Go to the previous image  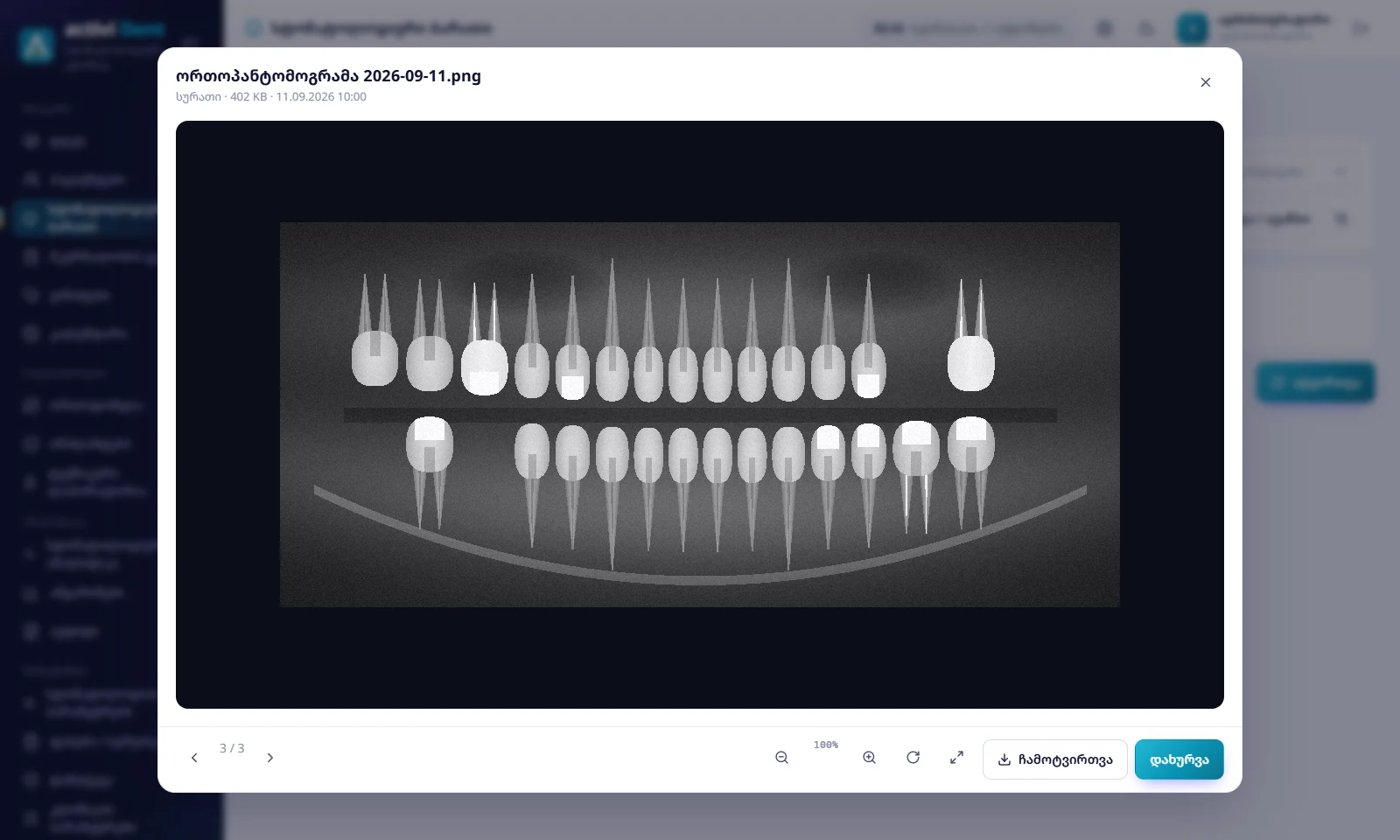pos(194,758)
